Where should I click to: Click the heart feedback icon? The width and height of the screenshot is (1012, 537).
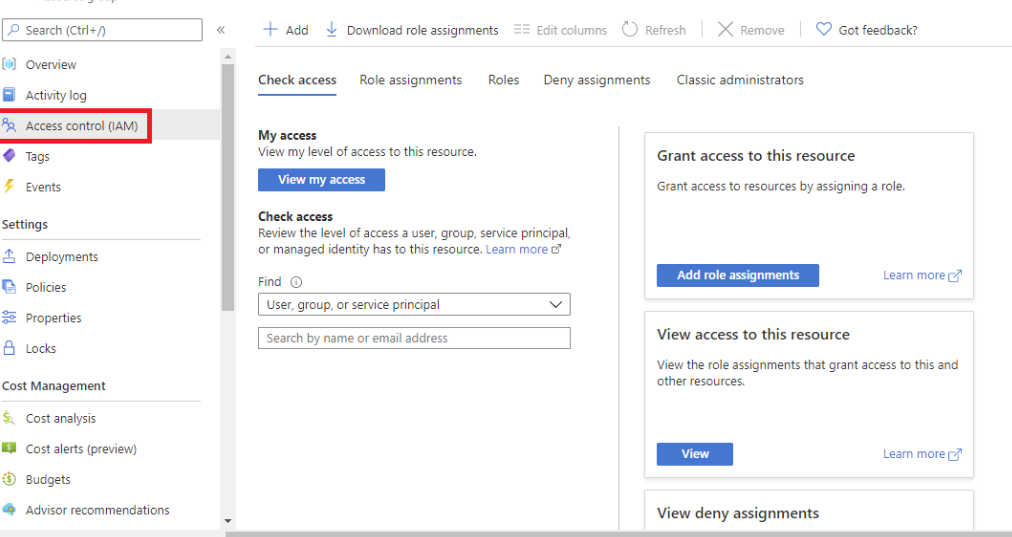tap(824, 29)
